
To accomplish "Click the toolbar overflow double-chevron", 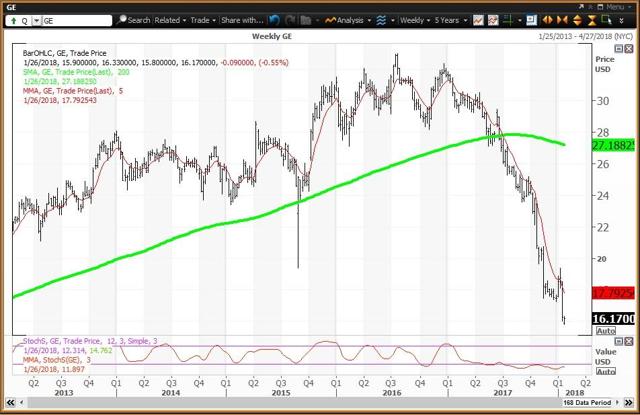I will tap(621, 20).
